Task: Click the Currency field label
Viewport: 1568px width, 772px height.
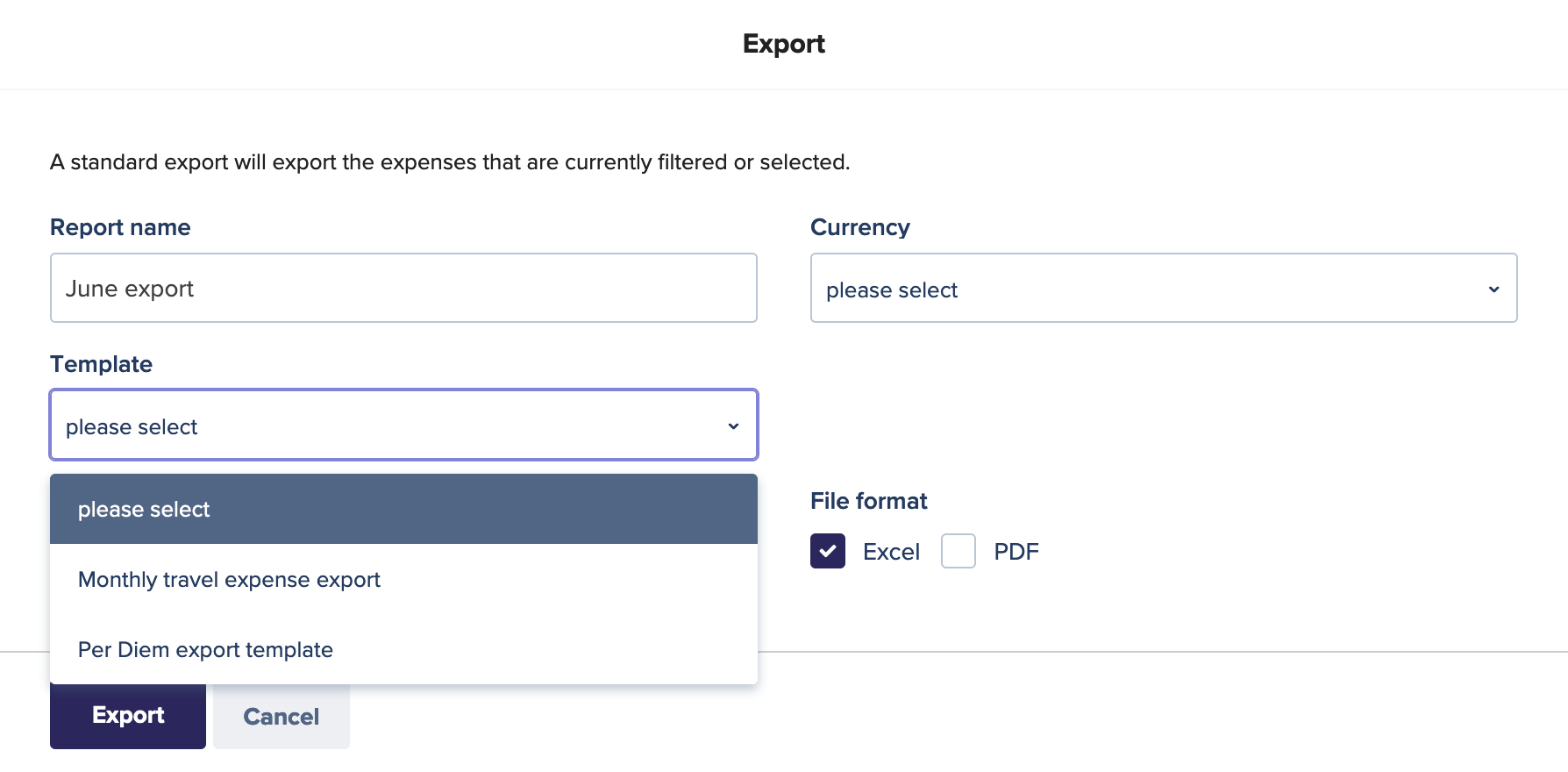Action: coord(860,227)
